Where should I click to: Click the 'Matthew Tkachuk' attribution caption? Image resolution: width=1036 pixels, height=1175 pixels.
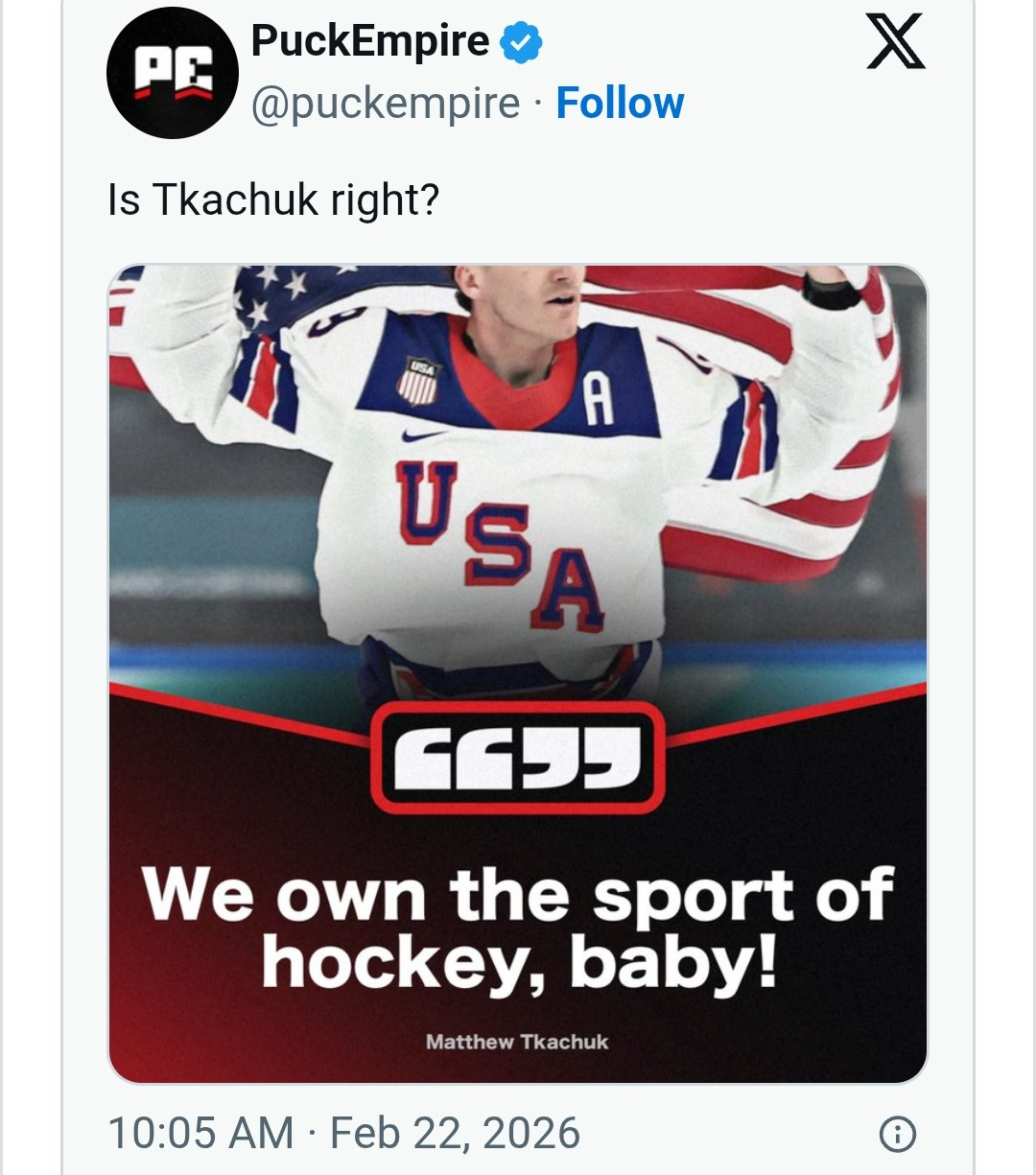[517, 1042]
